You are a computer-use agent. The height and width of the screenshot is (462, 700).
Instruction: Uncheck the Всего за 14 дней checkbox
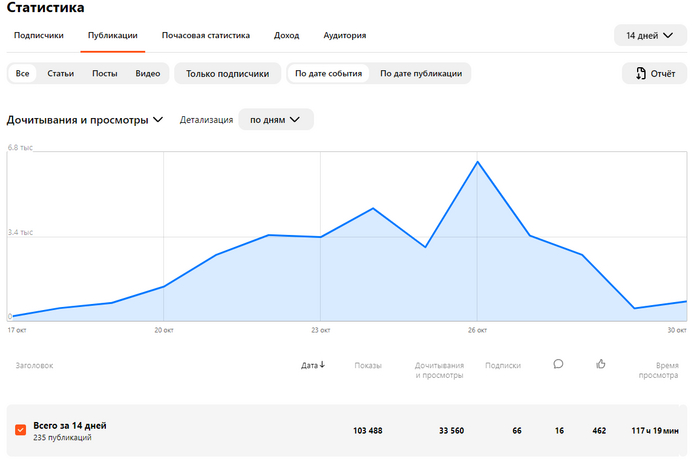(20, 430)
